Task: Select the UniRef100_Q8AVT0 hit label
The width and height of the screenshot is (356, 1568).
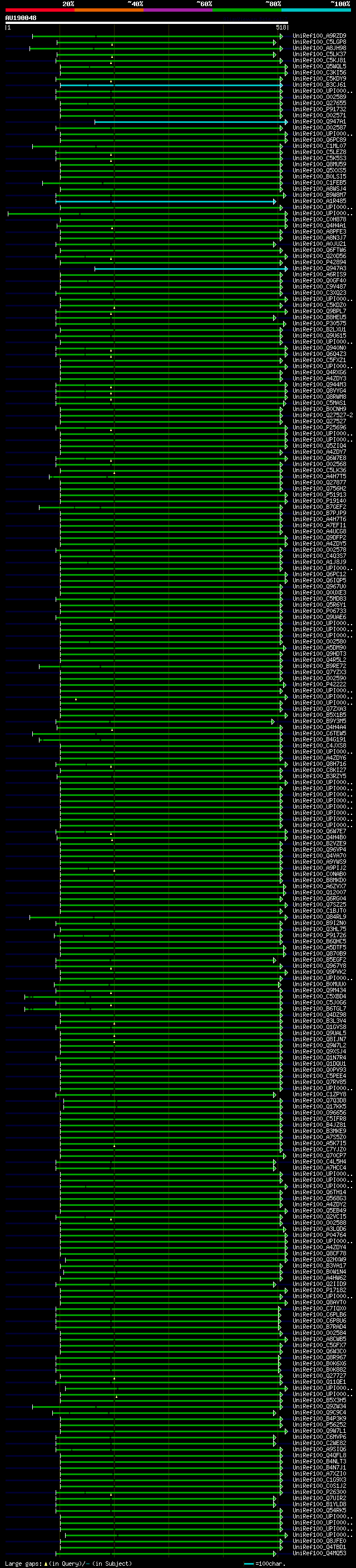Action: (319, 1303)
